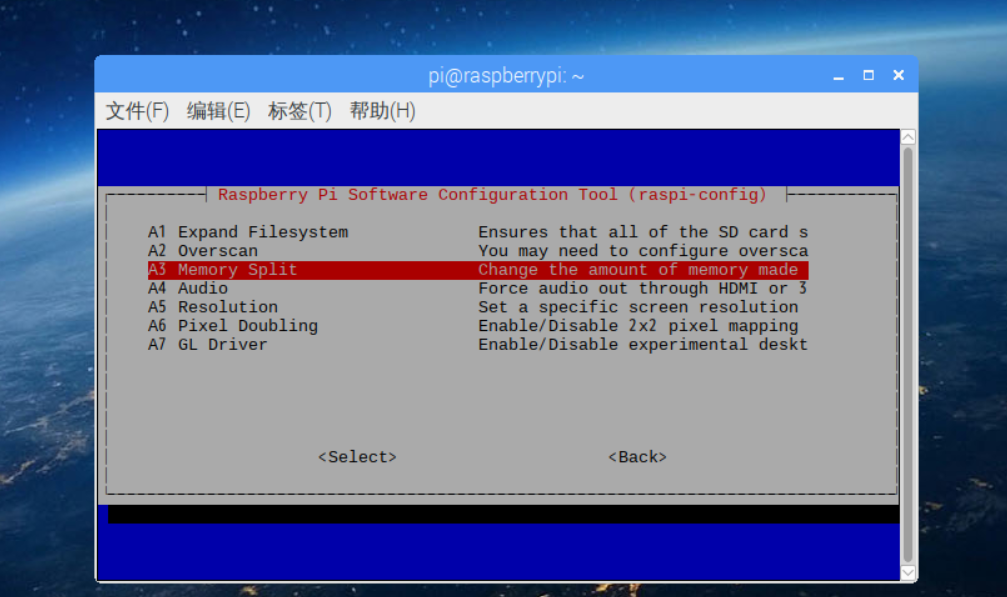
Task: Open the 文件(F) menu
Action: point(137,111)
